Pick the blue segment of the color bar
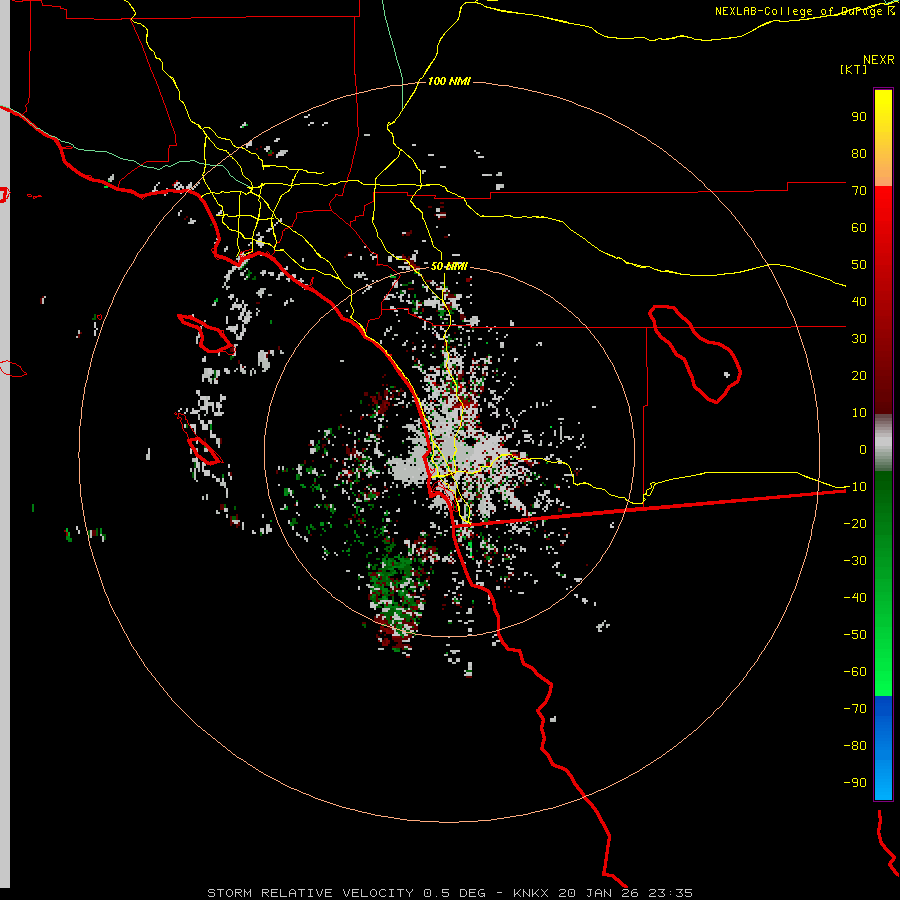The height and width of the screenshot is (900, 900). pyautogui.click(x=883, y=748)
